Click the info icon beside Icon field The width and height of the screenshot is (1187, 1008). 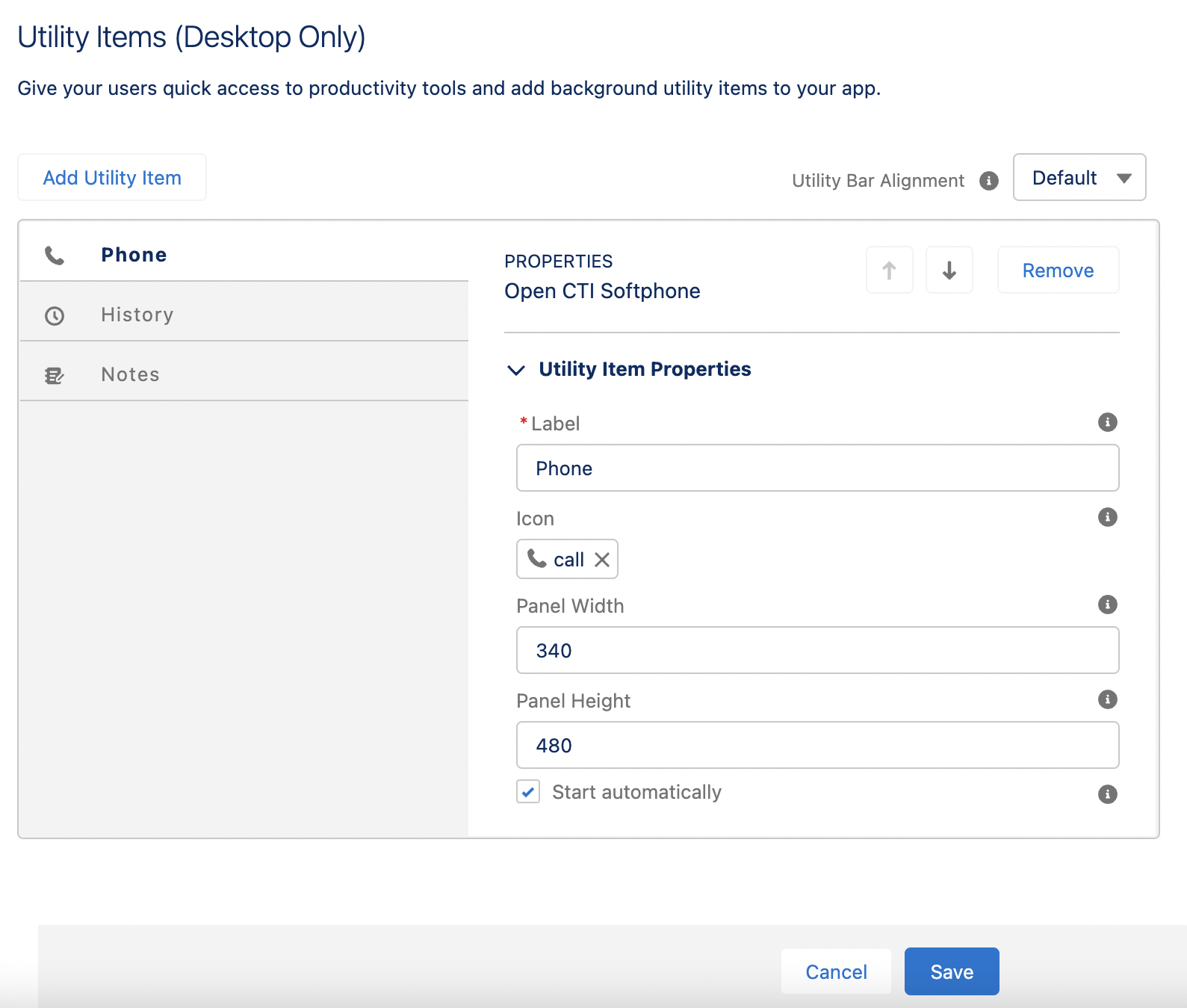tap(1107, 517)
